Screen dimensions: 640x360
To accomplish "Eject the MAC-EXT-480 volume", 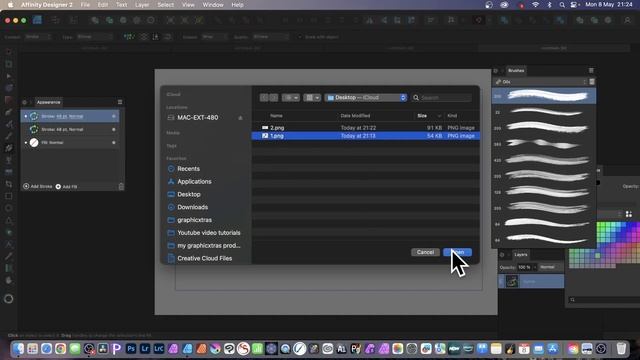I will click(x=240, y=118).
